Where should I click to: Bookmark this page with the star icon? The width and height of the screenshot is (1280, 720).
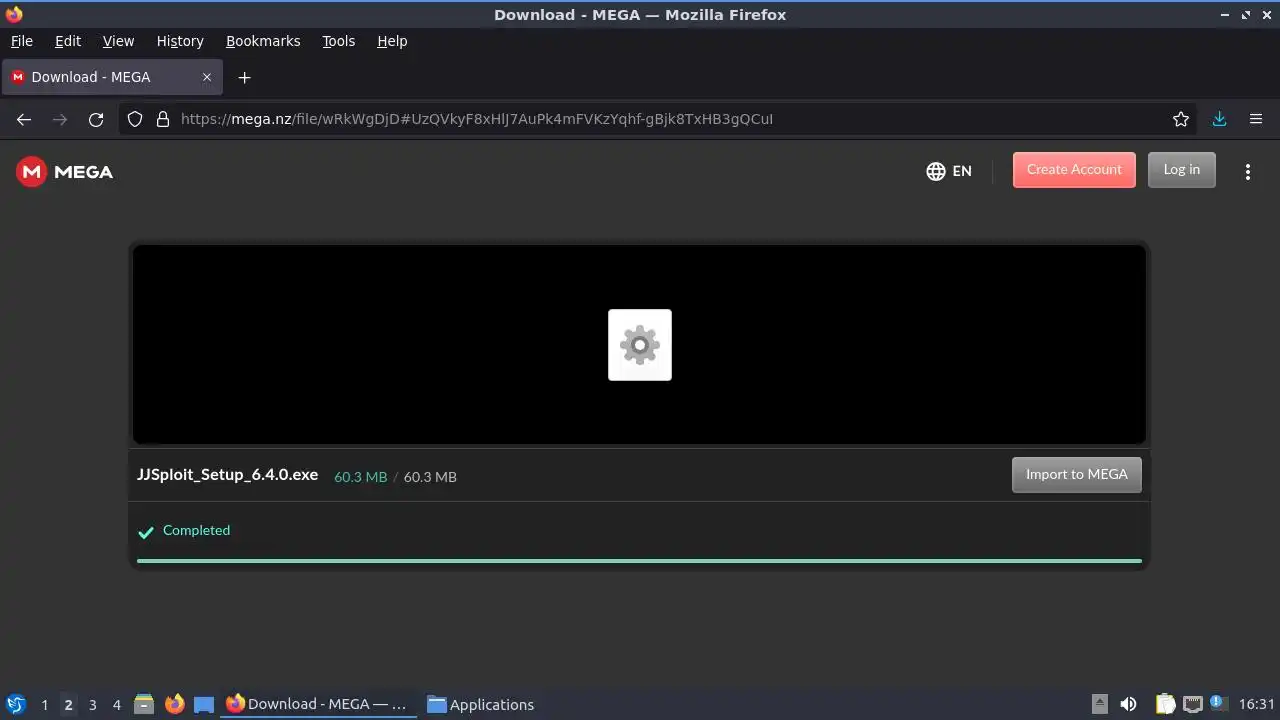(1181, 119)
